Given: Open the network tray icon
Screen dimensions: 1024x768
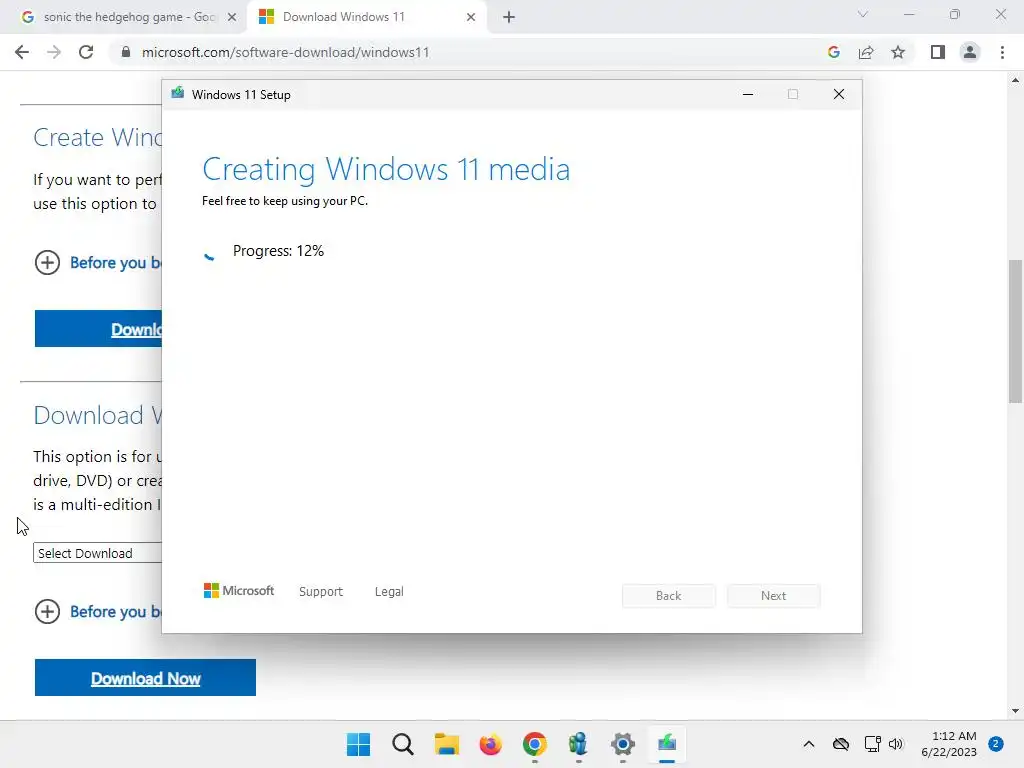Looking at the screenshot, I should (x=872, y=744).
